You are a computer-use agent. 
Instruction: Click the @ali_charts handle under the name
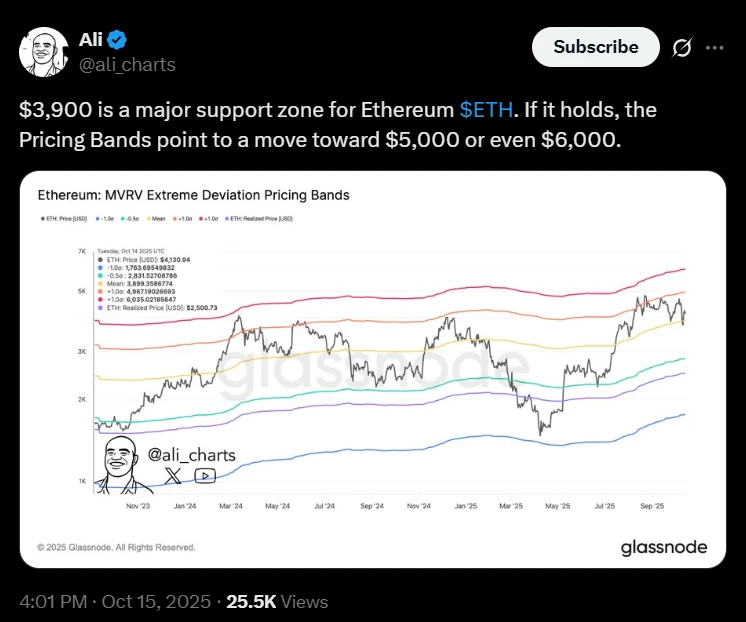click(127, 64)
